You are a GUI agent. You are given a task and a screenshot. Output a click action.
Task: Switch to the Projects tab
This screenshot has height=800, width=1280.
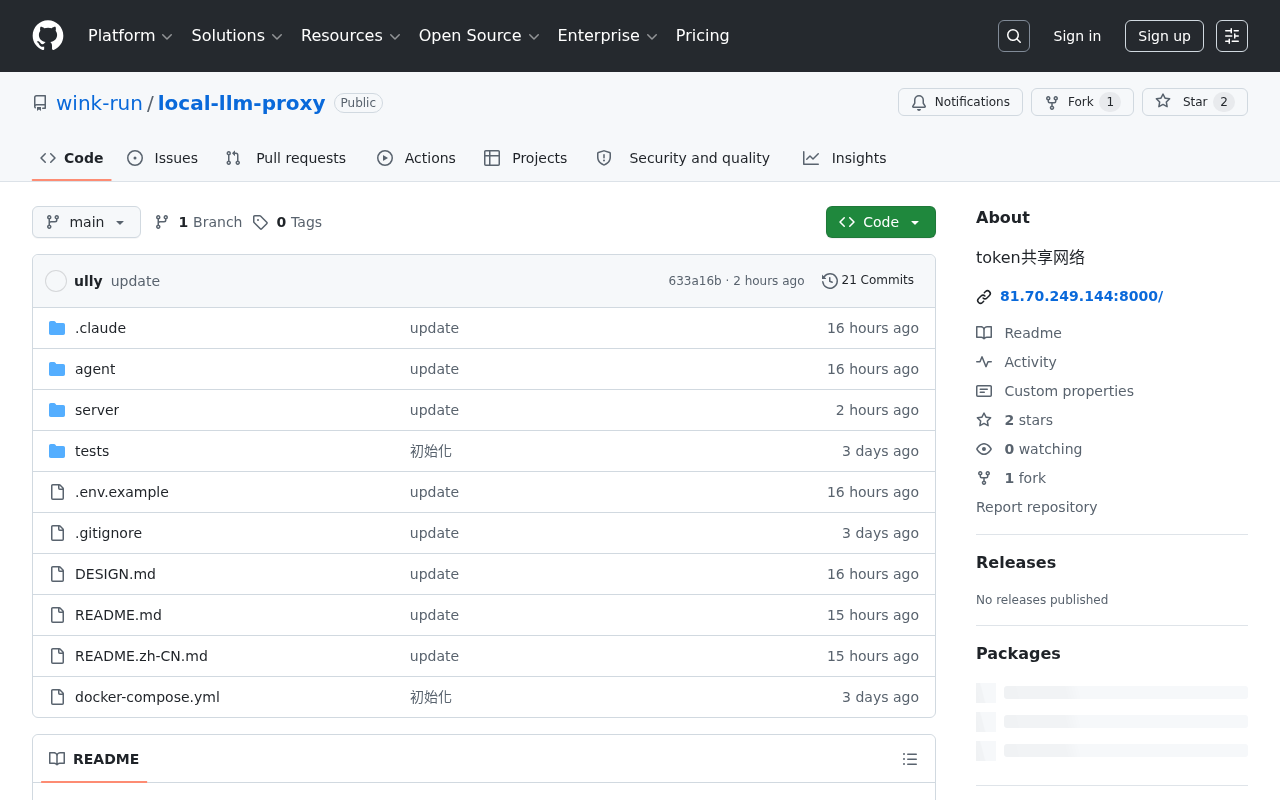click(x=525, y=158)
